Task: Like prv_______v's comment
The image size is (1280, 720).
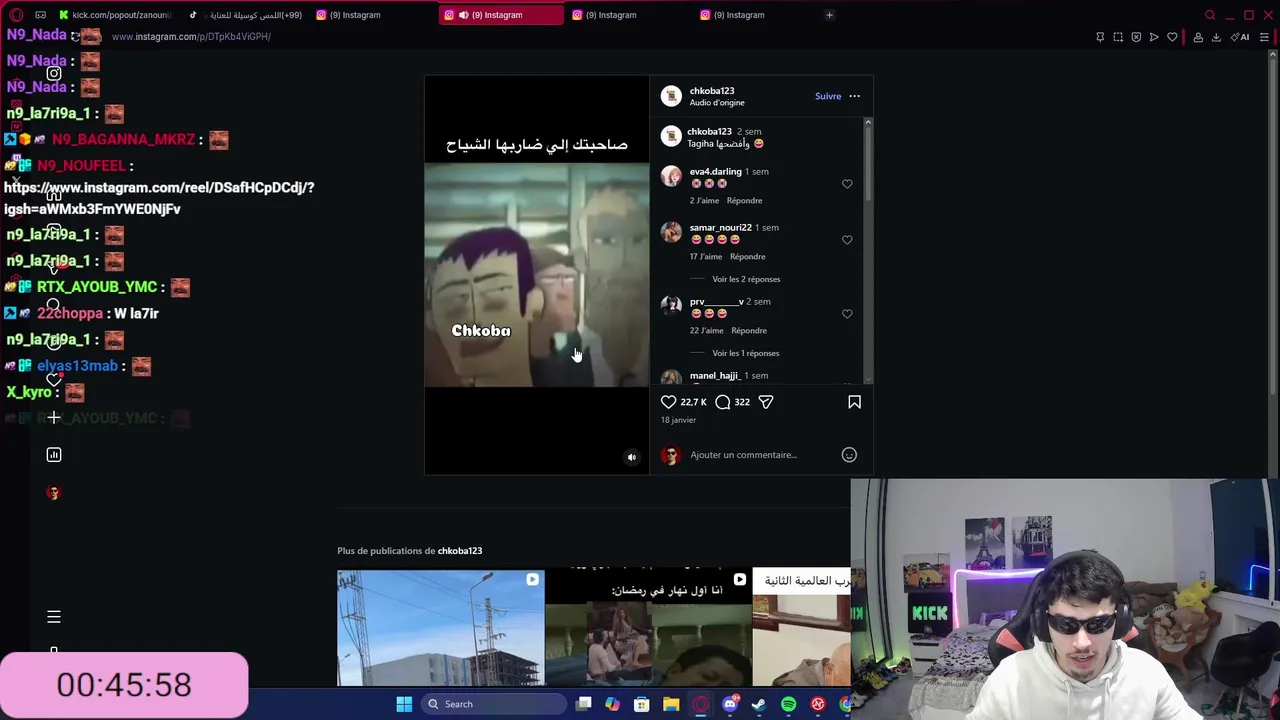Action: point(847,314)
